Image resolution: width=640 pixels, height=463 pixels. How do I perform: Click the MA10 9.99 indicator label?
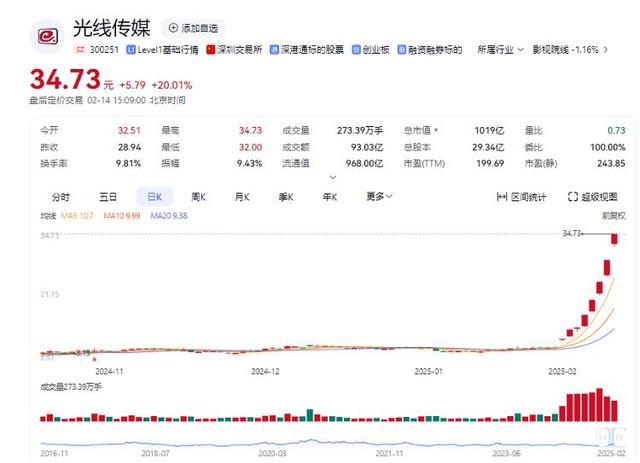coord(122,216)
